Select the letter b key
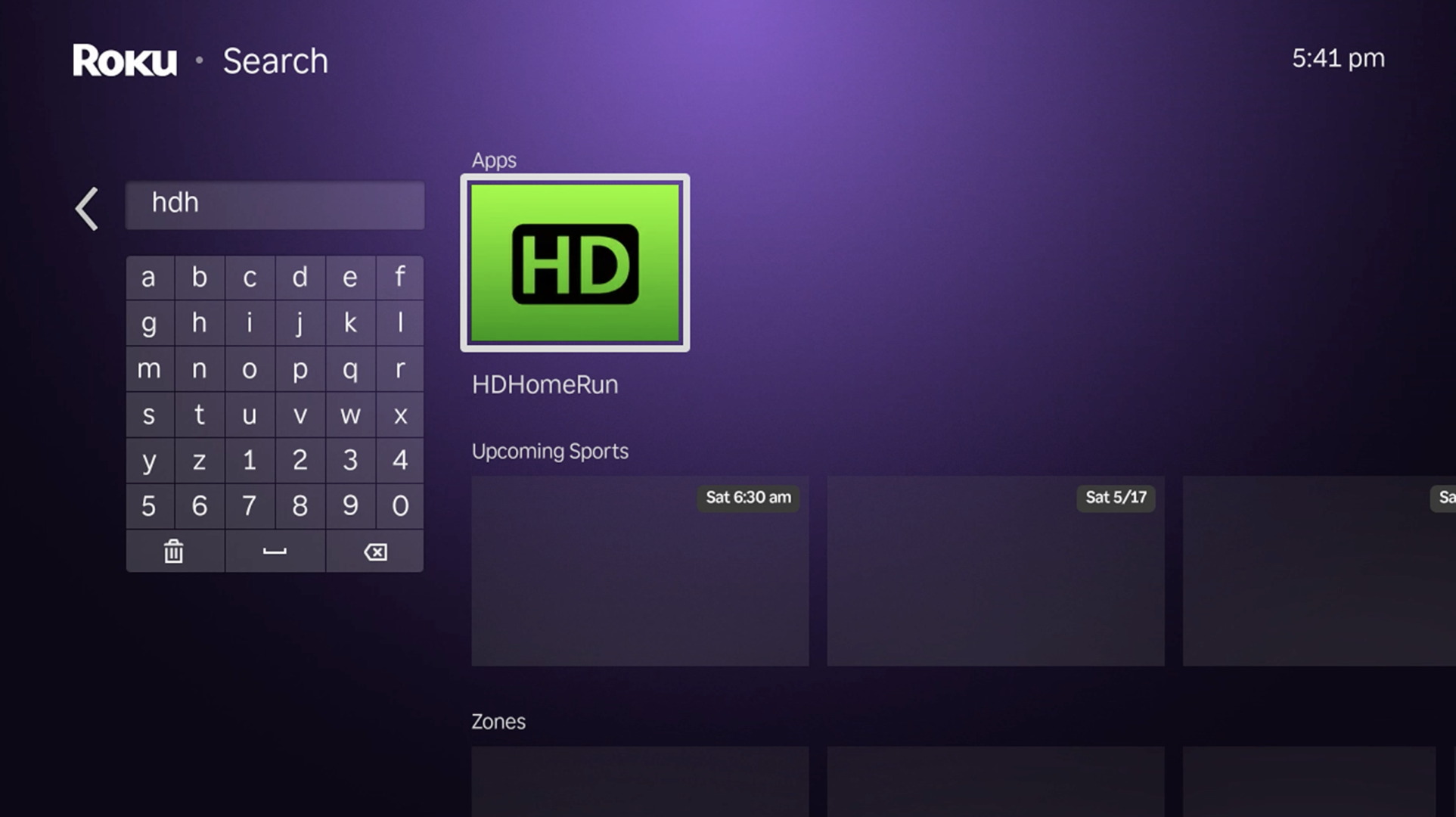 [x=200, y=278]
